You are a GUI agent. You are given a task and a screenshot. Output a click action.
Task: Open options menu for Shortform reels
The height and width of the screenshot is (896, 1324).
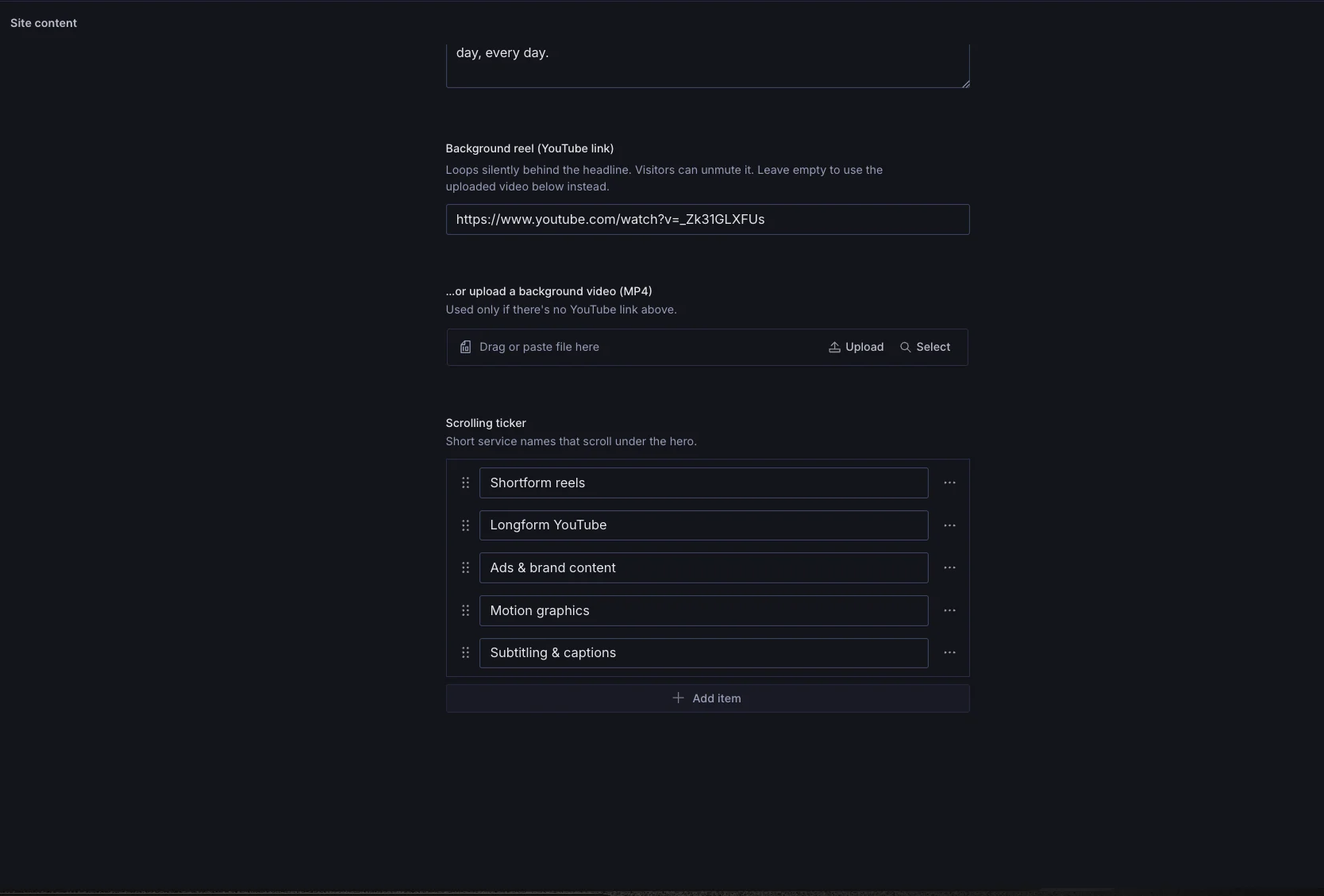click(x=949, y=483)
